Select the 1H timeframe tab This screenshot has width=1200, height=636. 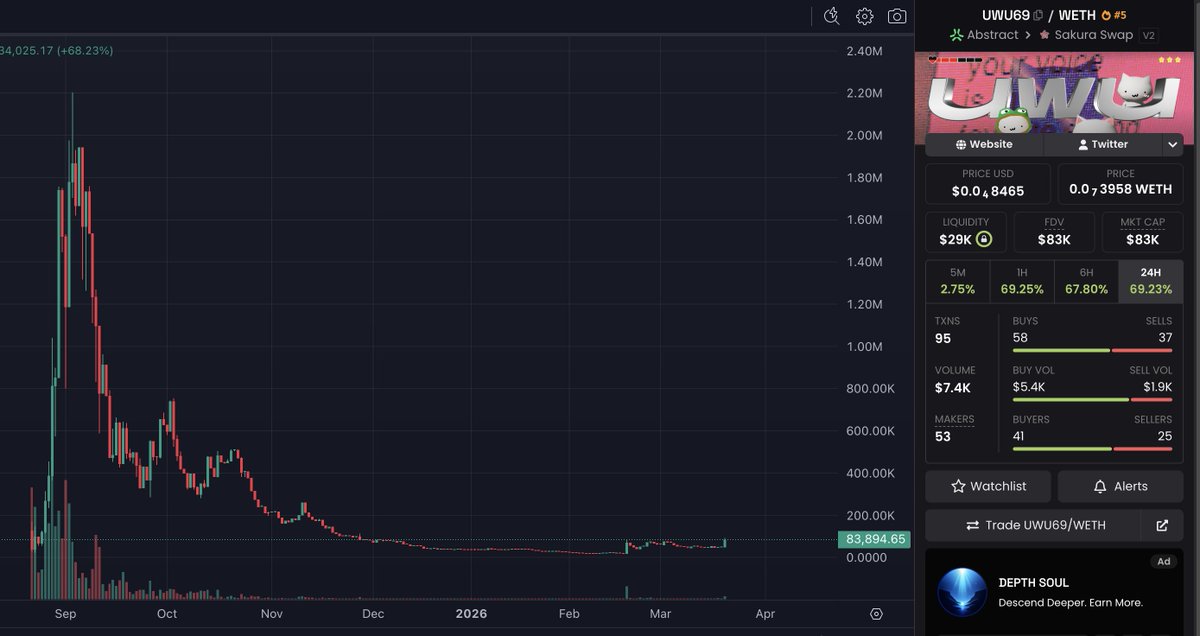pyautogui.click(x=1022, y=280)
